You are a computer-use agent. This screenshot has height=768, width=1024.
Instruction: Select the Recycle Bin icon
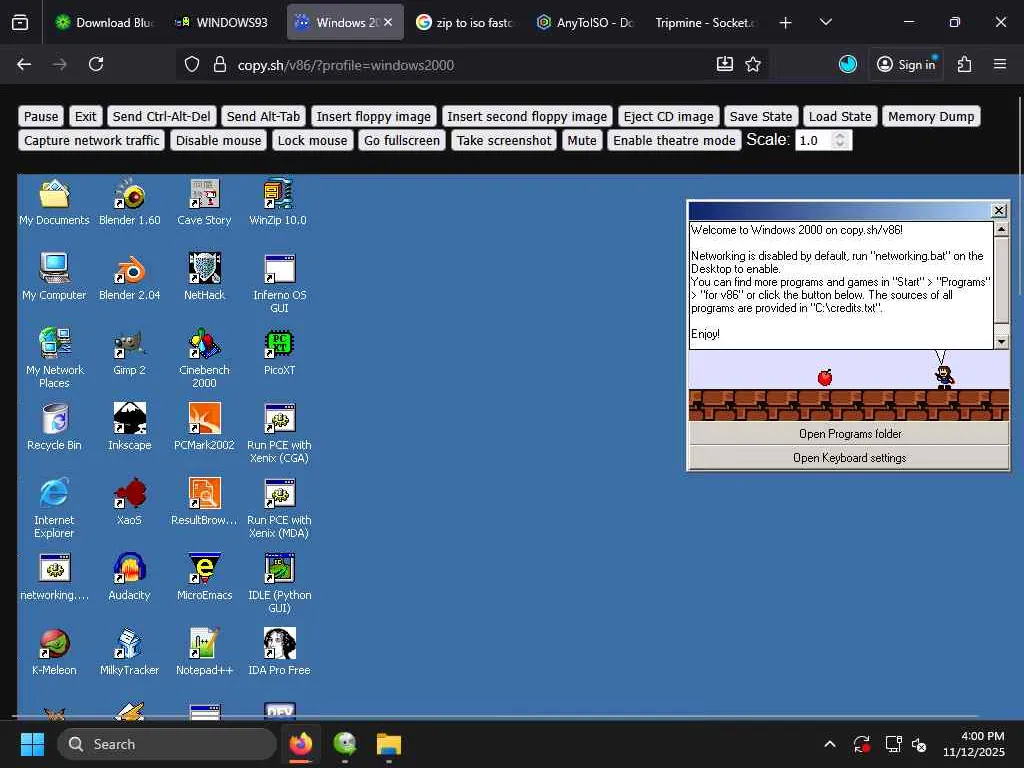click(x=54, y=427)
